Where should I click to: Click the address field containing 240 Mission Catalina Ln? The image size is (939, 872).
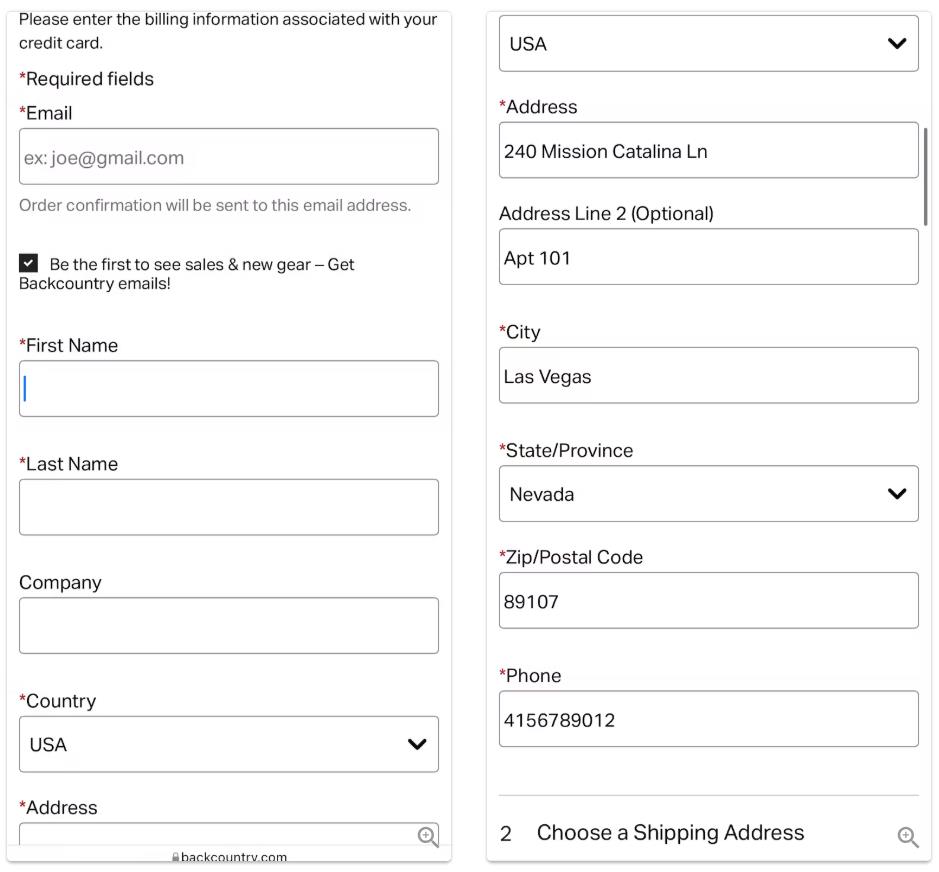[x=708, y=151]
